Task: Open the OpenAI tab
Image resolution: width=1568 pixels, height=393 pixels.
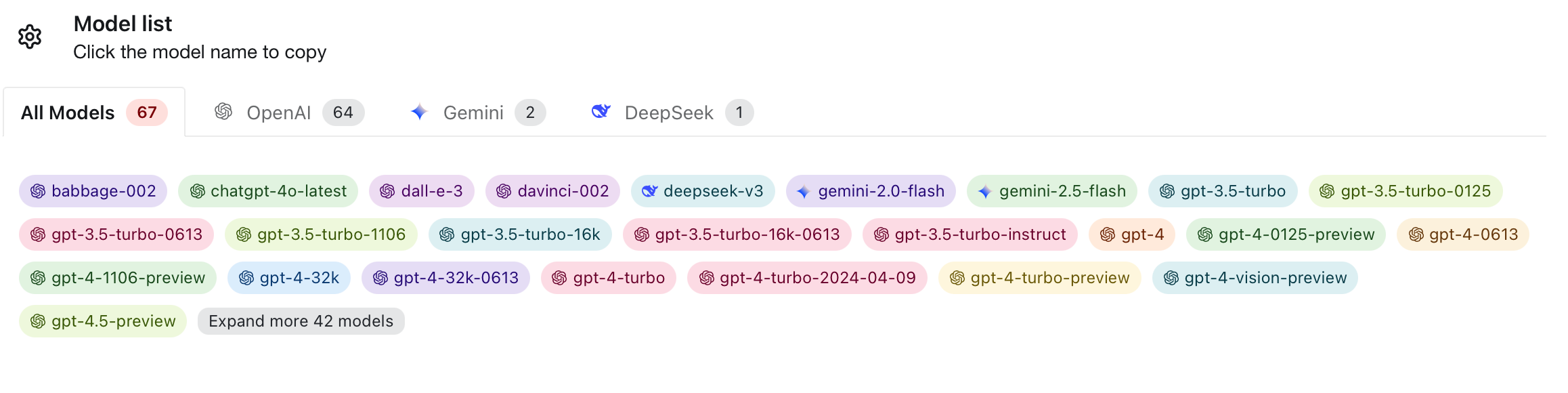Action: (x=278, y=112)
